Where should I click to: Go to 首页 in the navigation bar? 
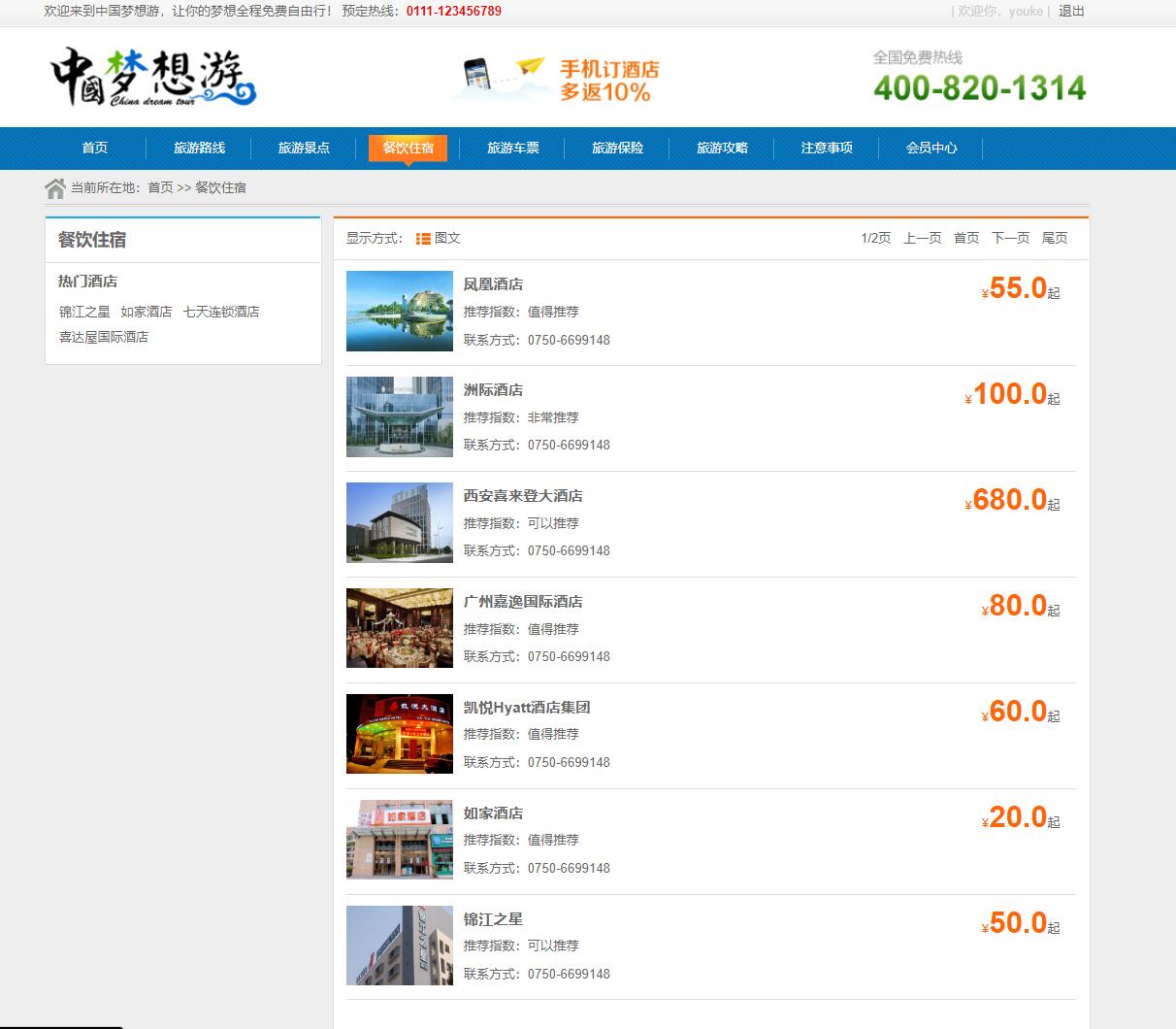(95, 148)
